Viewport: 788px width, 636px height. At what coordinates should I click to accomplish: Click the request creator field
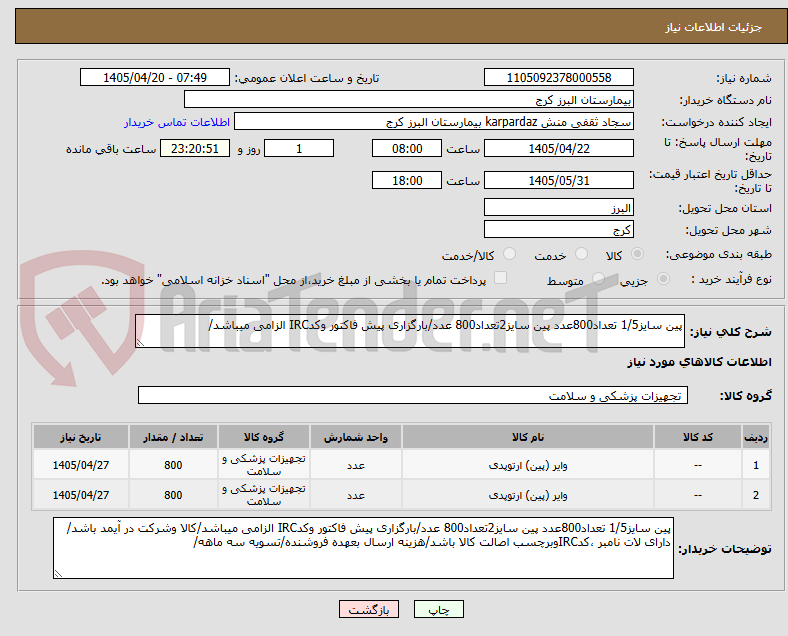point(434,122)
